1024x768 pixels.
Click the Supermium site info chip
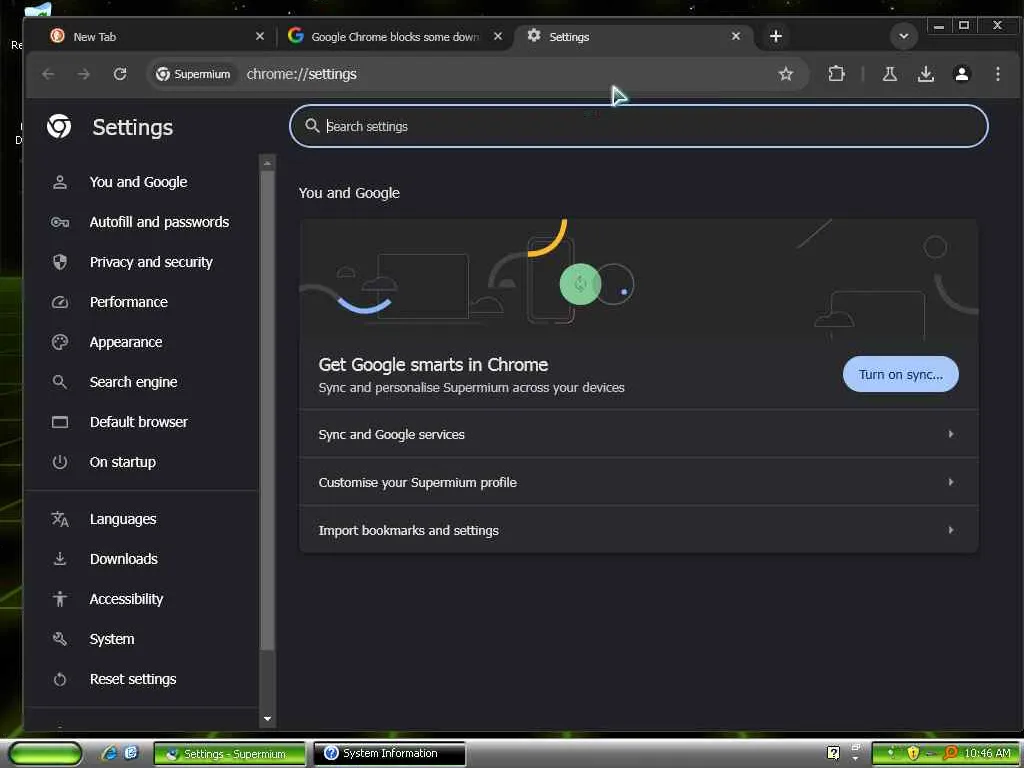point(193,74)
